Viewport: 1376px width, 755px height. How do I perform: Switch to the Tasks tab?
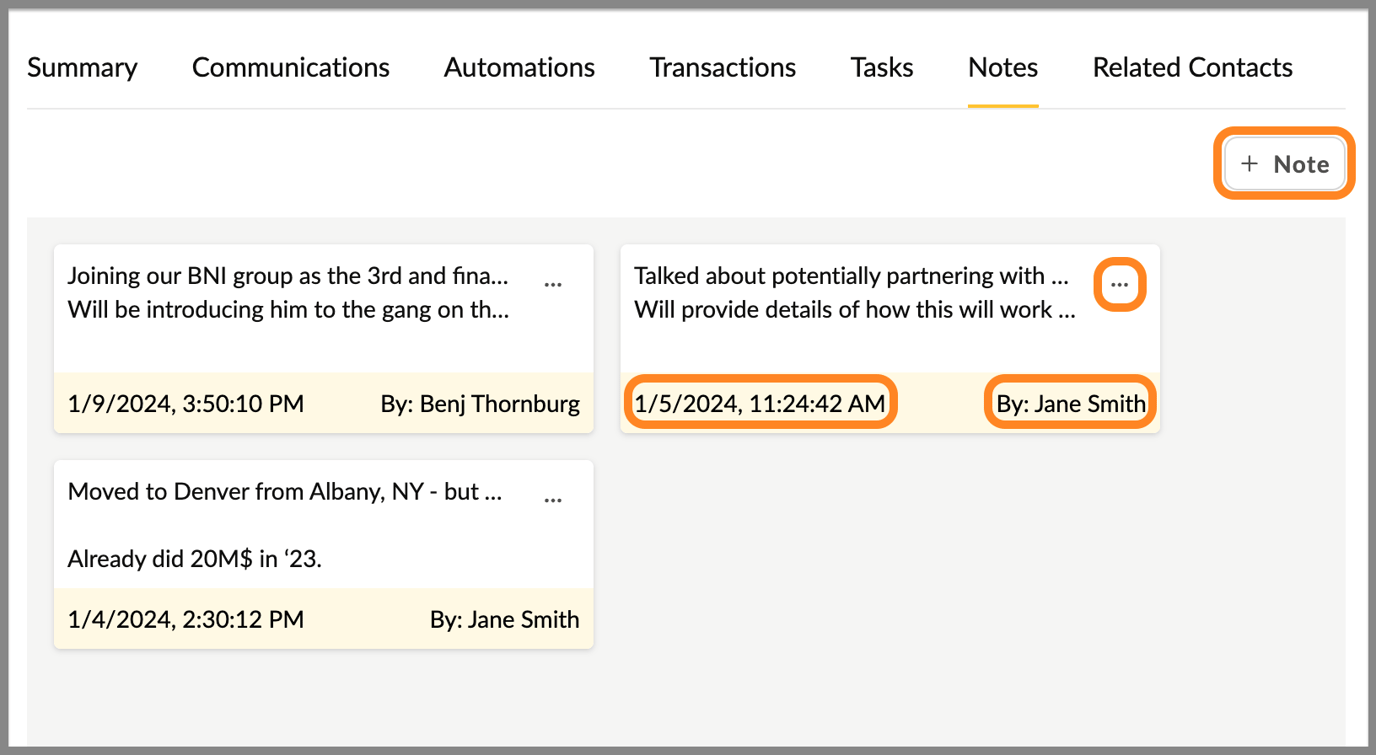tap(881, 67)
